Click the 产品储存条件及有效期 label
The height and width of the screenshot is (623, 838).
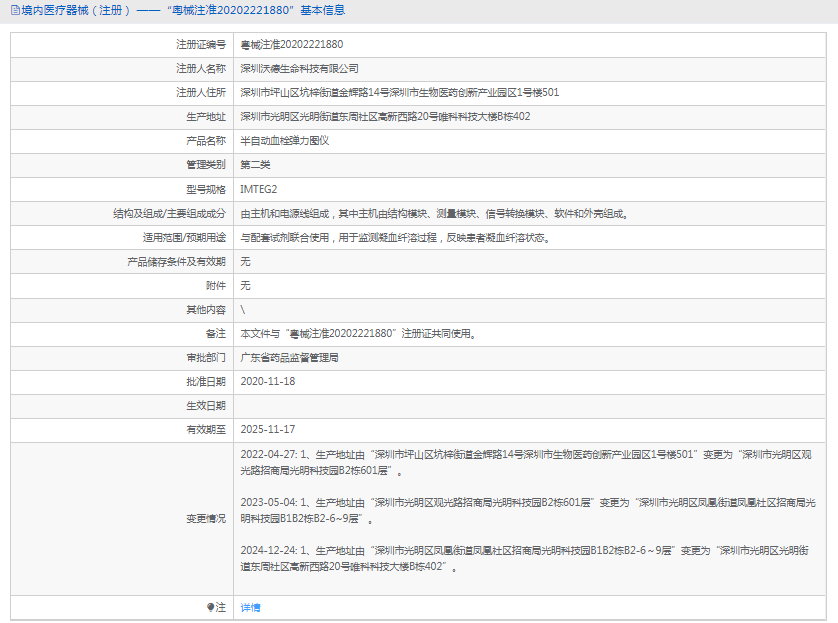(176, 261)
